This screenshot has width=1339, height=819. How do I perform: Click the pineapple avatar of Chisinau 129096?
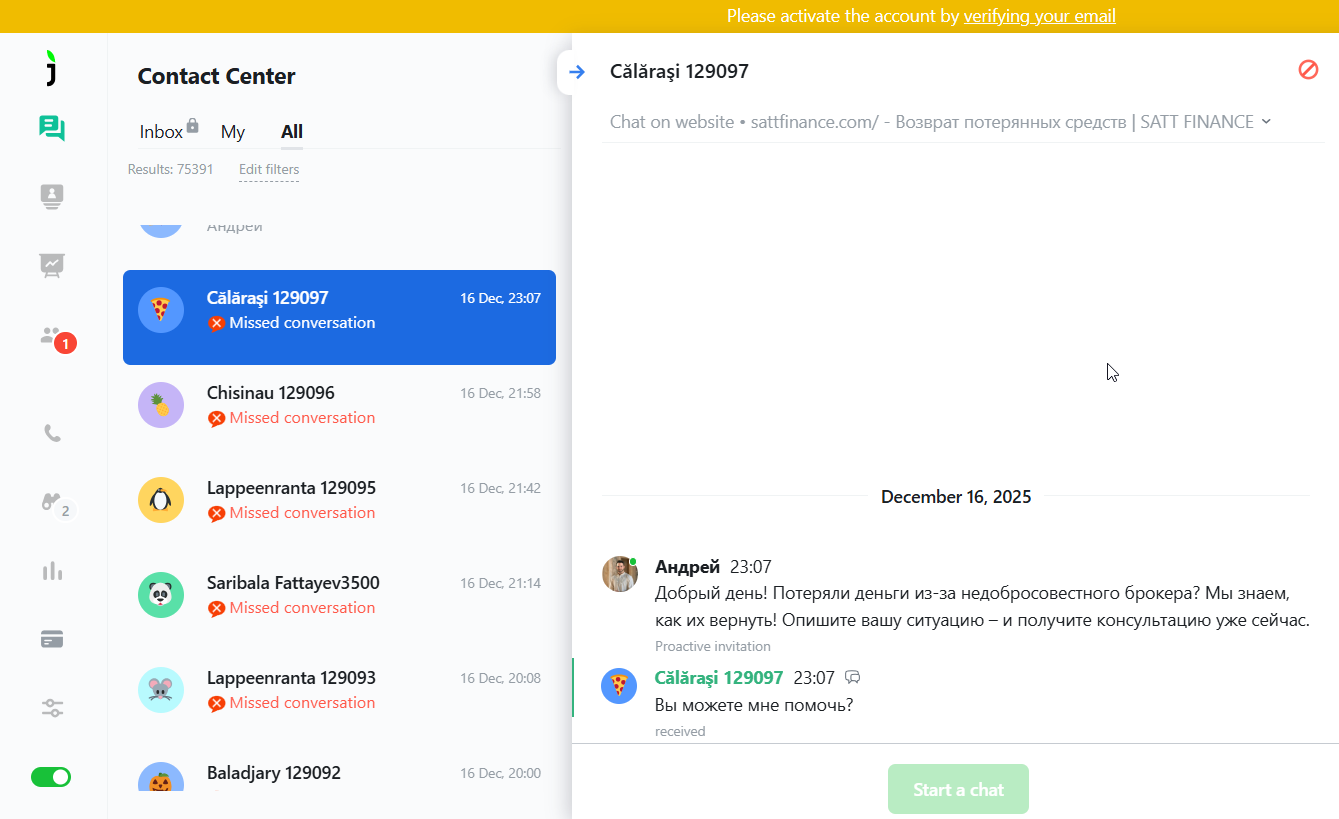[161, 405]
